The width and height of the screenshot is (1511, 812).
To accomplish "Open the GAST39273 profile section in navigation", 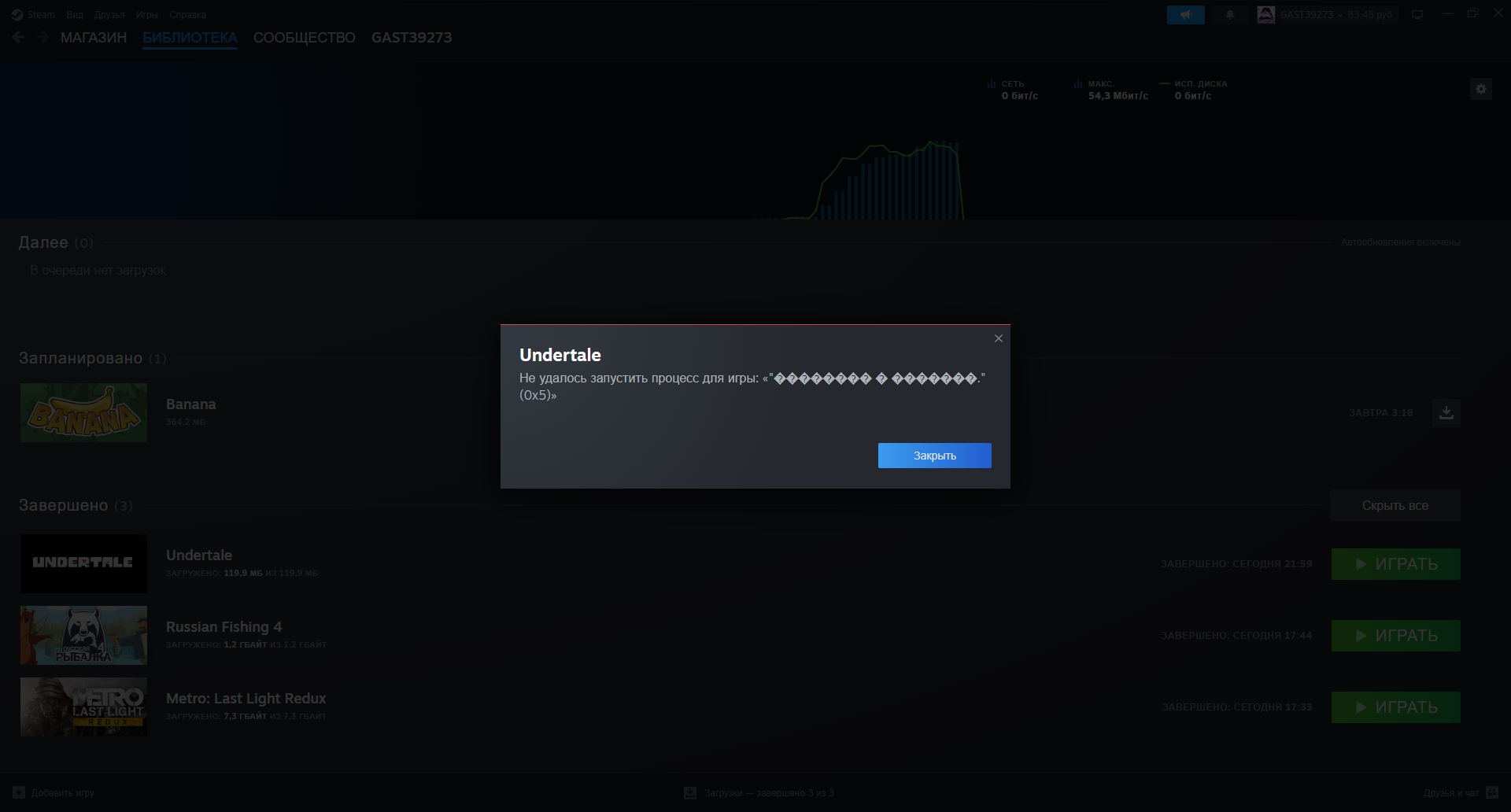I will (x=412, y=38).
